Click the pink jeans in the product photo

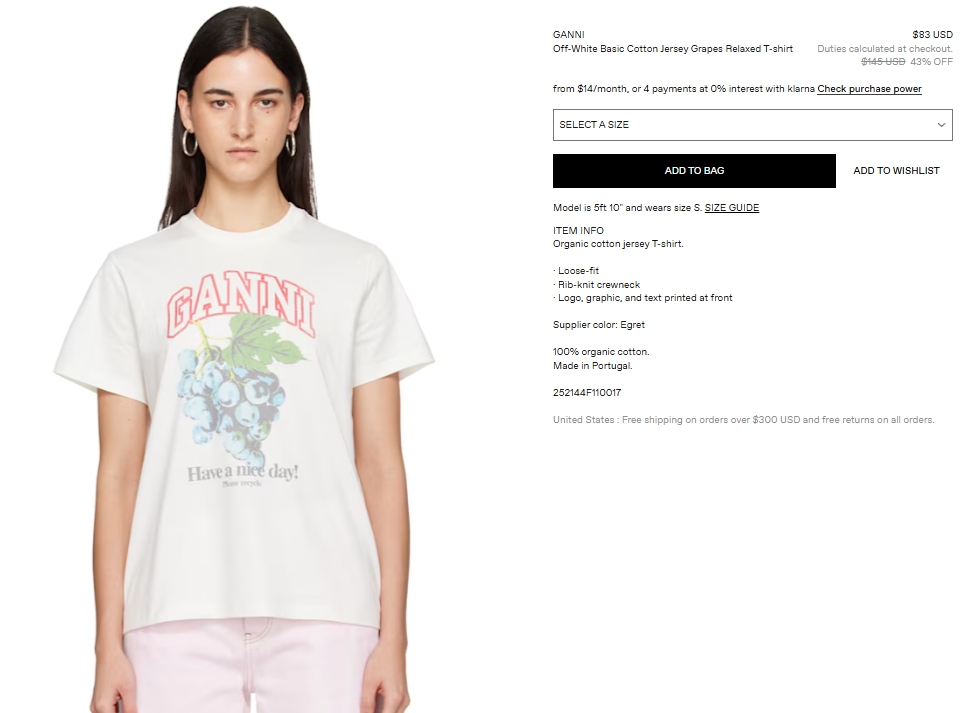pyautogui.click(x=251, y=666)
